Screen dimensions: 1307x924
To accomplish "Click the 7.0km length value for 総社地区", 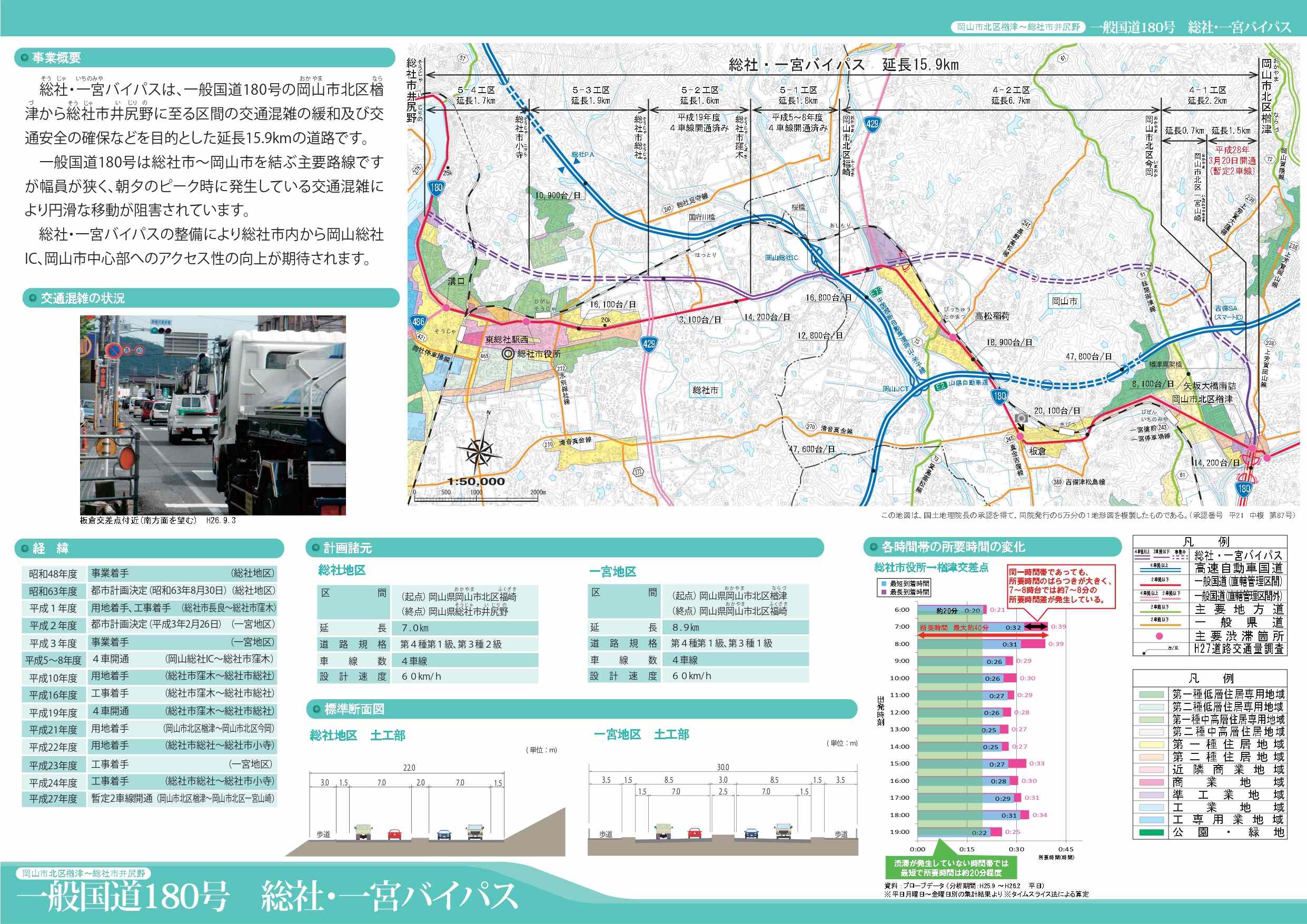I will tap(415, 628).
